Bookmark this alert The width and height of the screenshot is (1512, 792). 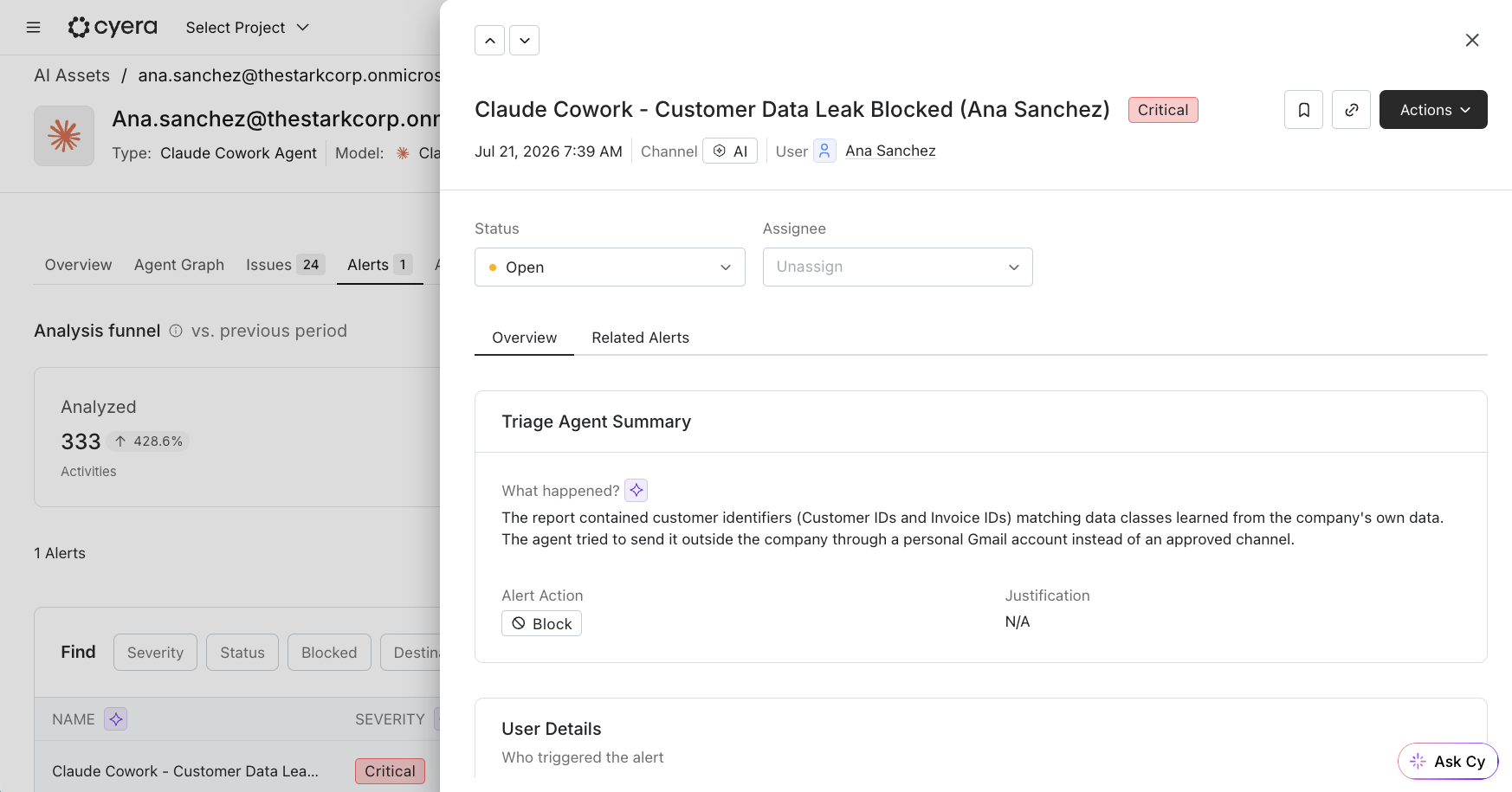pos(1304,110)
